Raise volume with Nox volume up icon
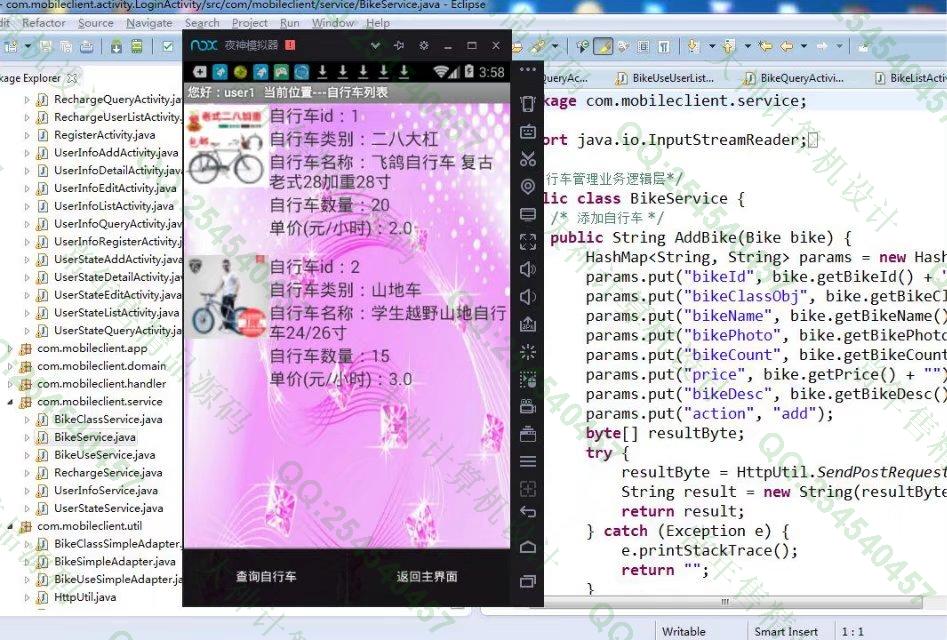Viewport: 947px width, 640px height. [x=528, y=269]
